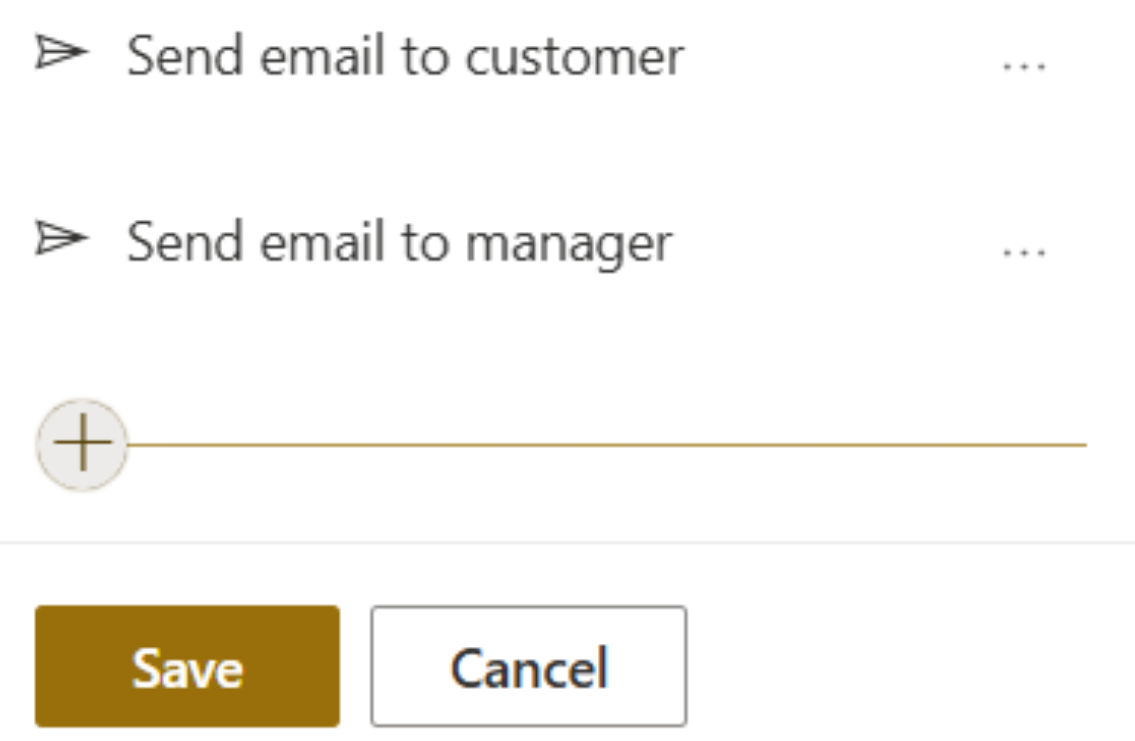
Task: Add a new action with the plus button
Action: [83, 444]
